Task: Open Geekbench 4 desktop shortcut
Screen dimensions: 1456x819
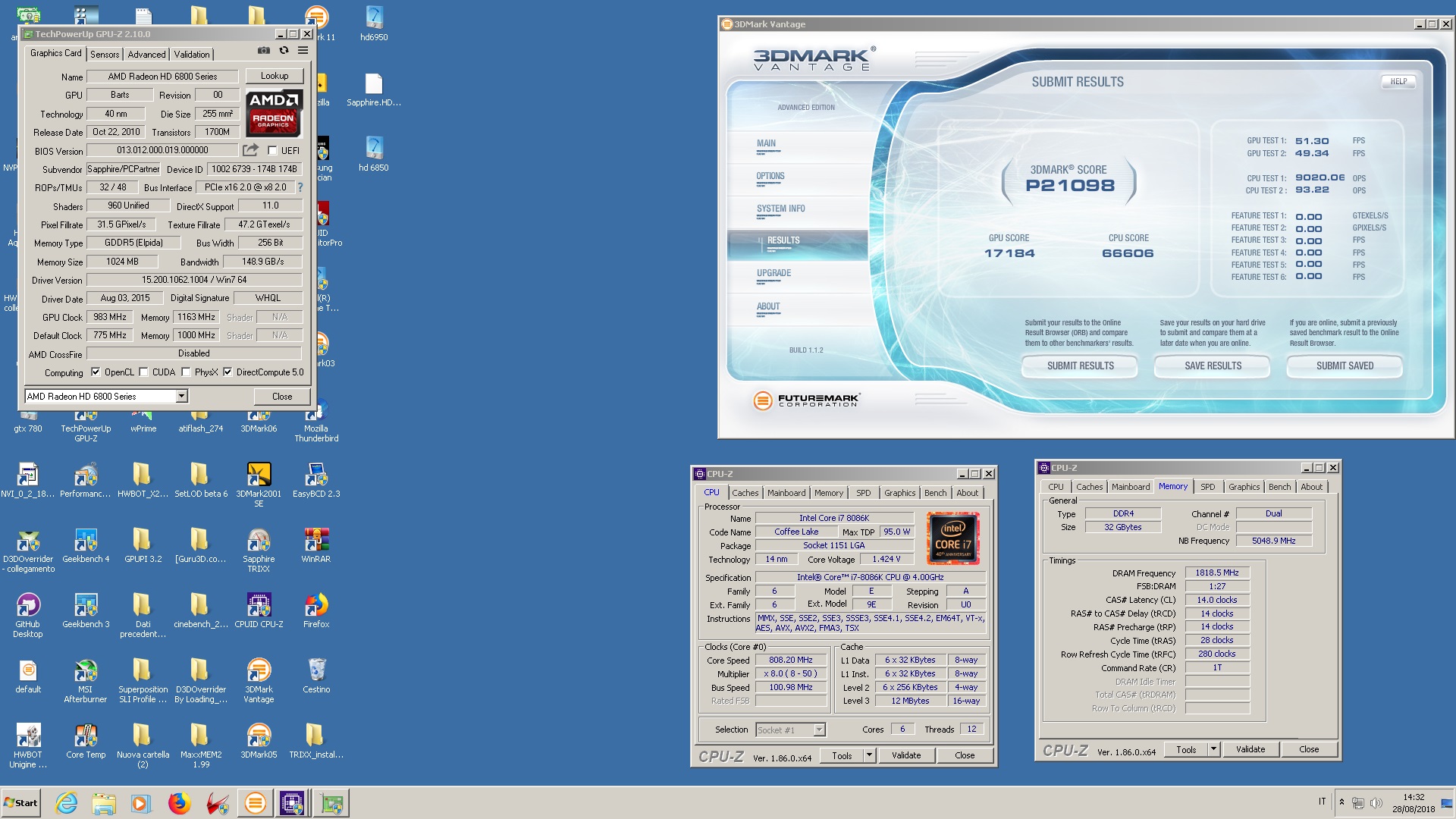Action: [x=86, y=545]
